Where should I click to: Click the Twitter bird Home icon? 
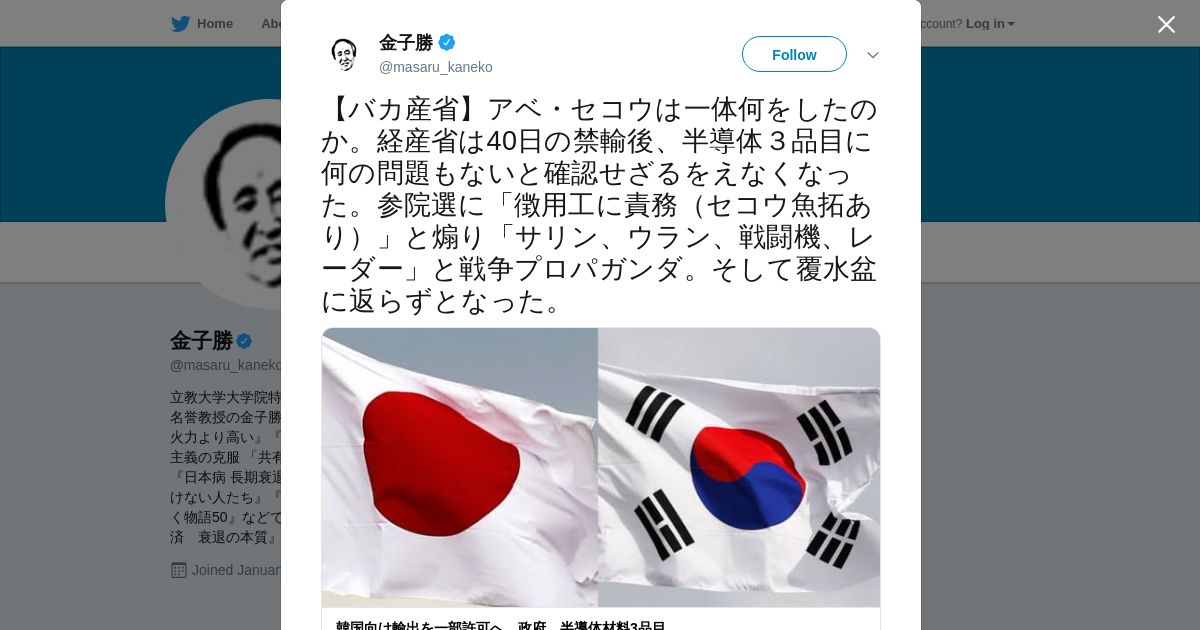coord(180,24)
